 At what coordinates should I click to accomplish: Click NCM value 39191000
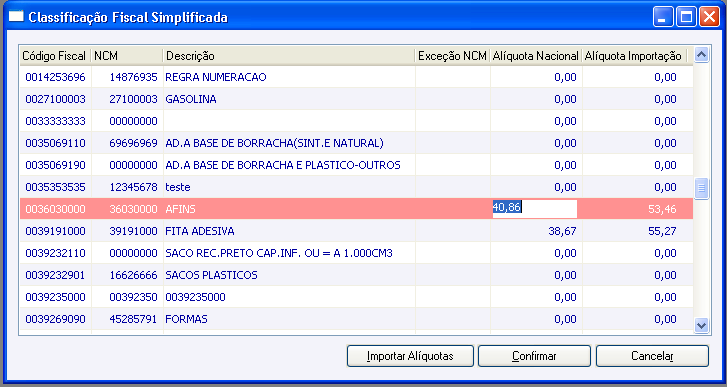click(134, 231)
